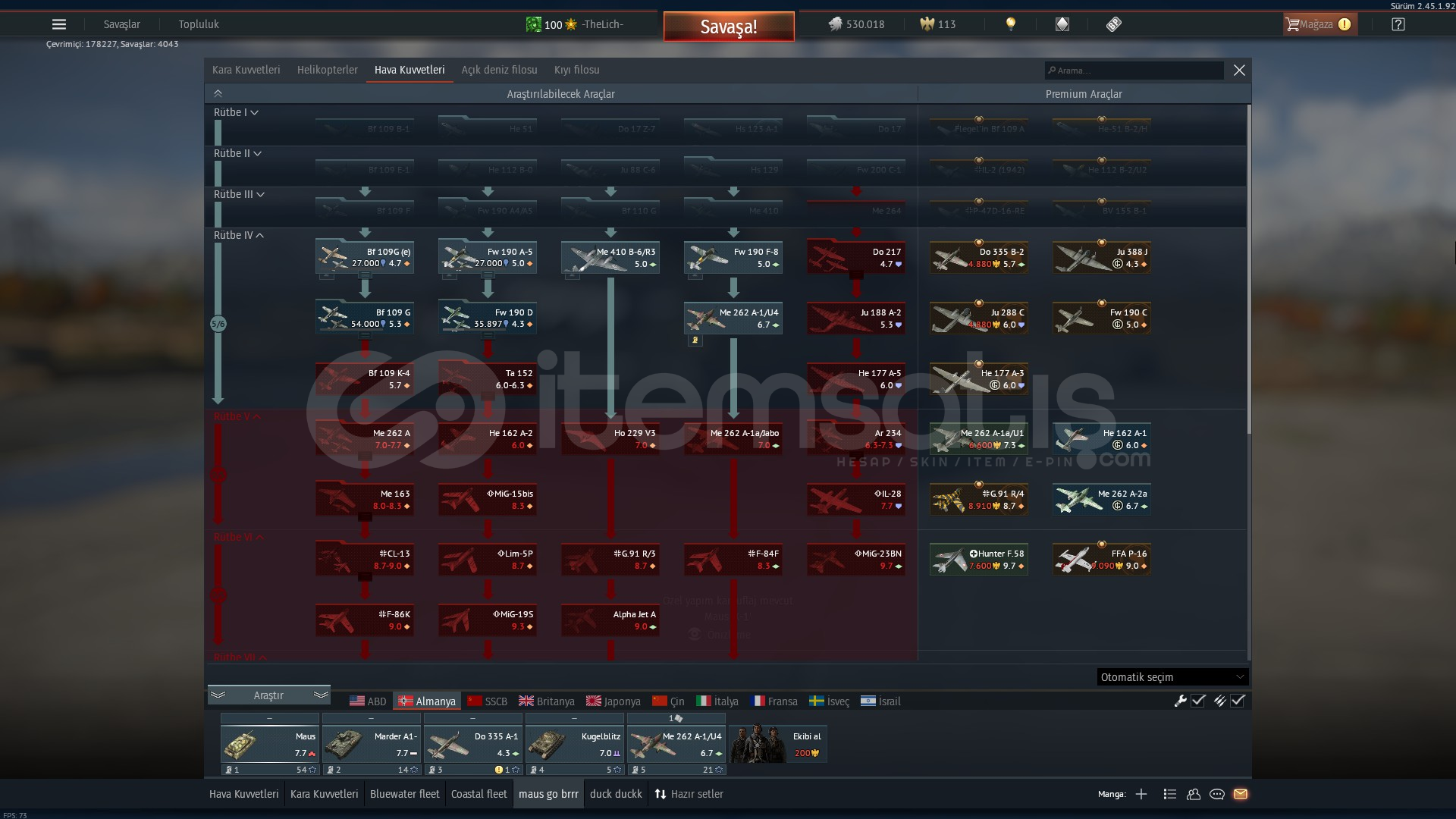Select Do 335 A-1 crew slot
Image resolution: width=1456 pixels, height=819 pixels.
pyautogui.click(x=473, y=745)
